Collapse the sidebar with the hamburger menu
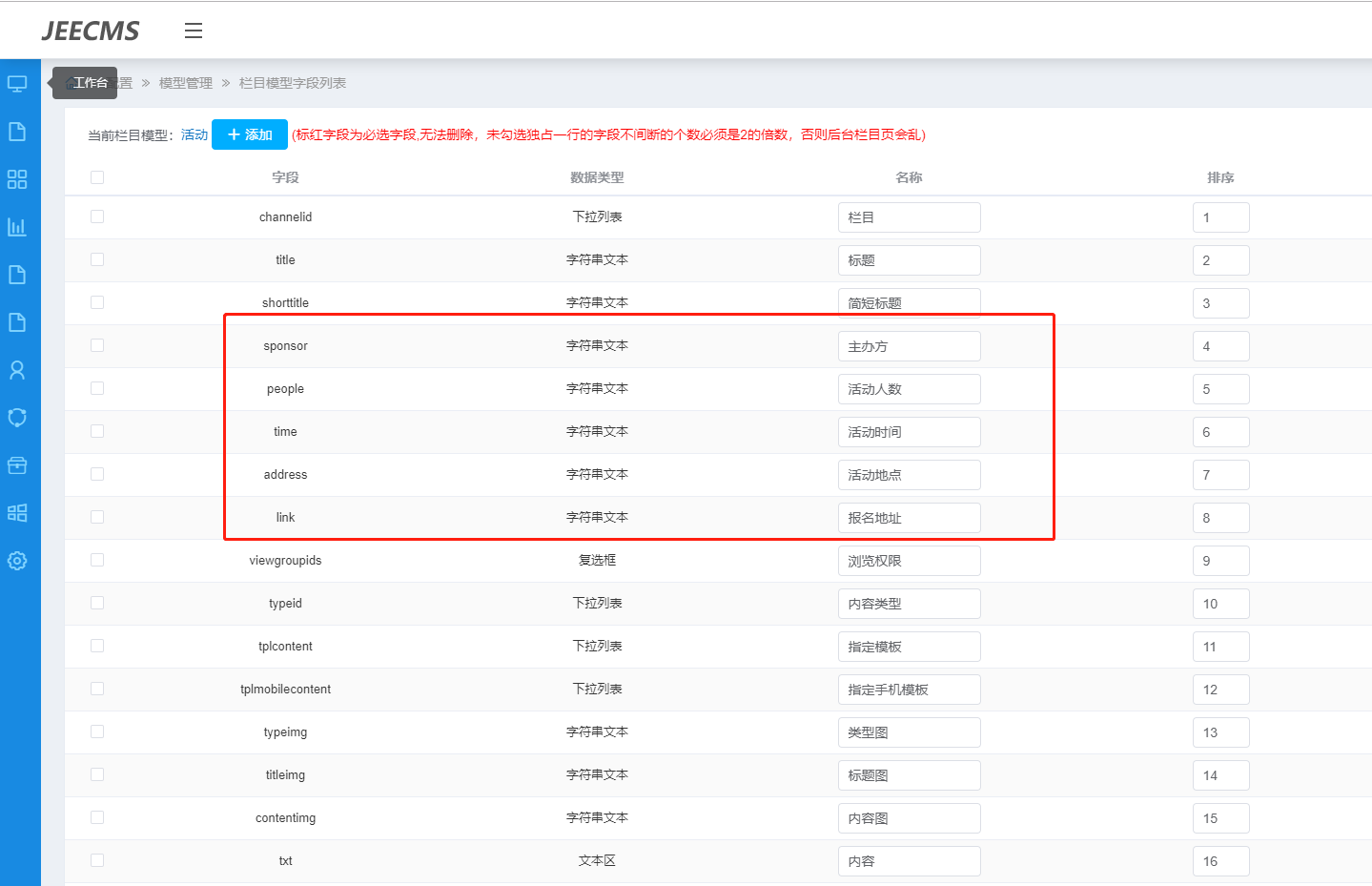1372x886 pixels. pyautogui.click(x=194, y=31)
